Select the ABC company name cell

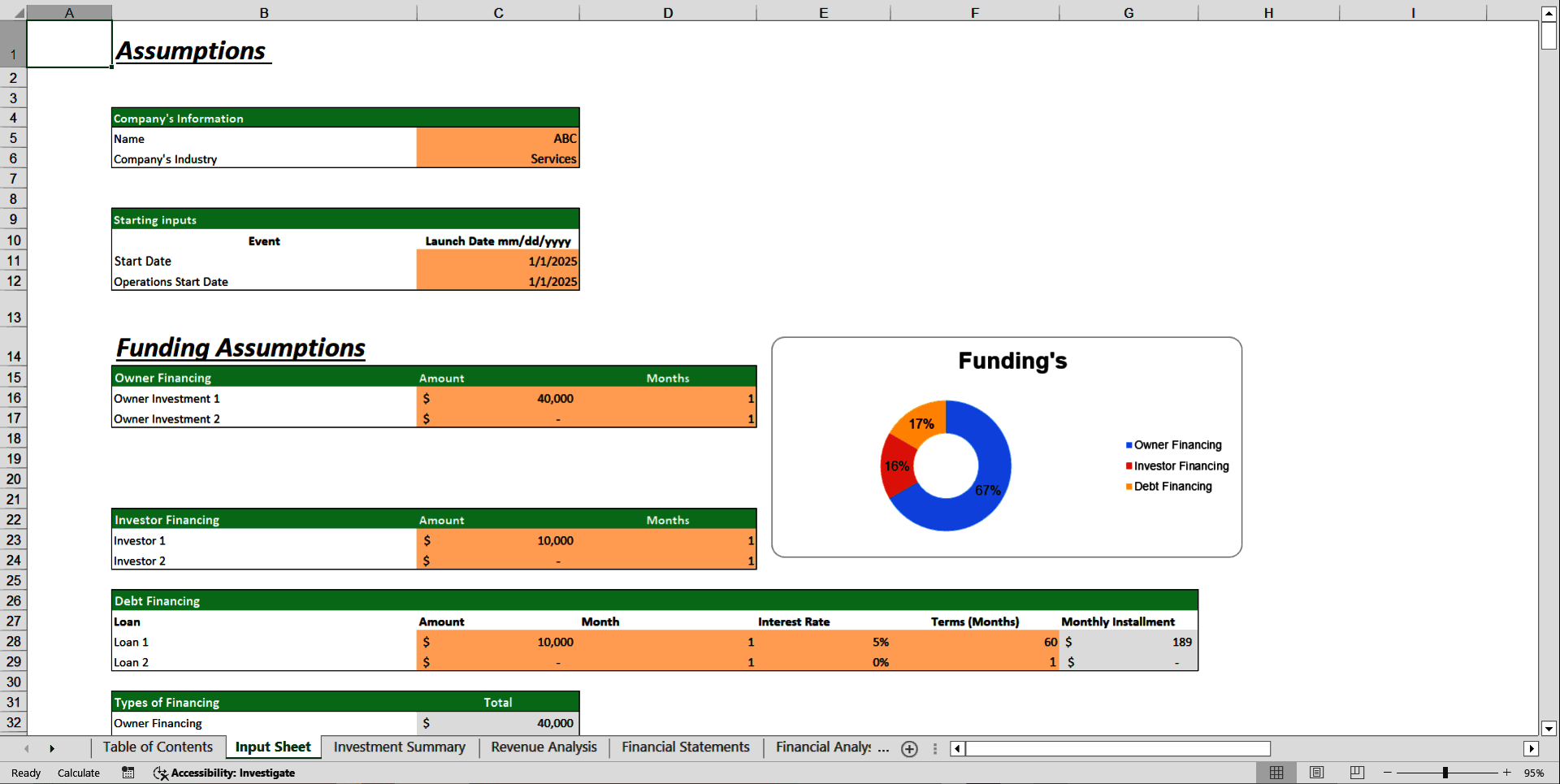coord(497,138)
